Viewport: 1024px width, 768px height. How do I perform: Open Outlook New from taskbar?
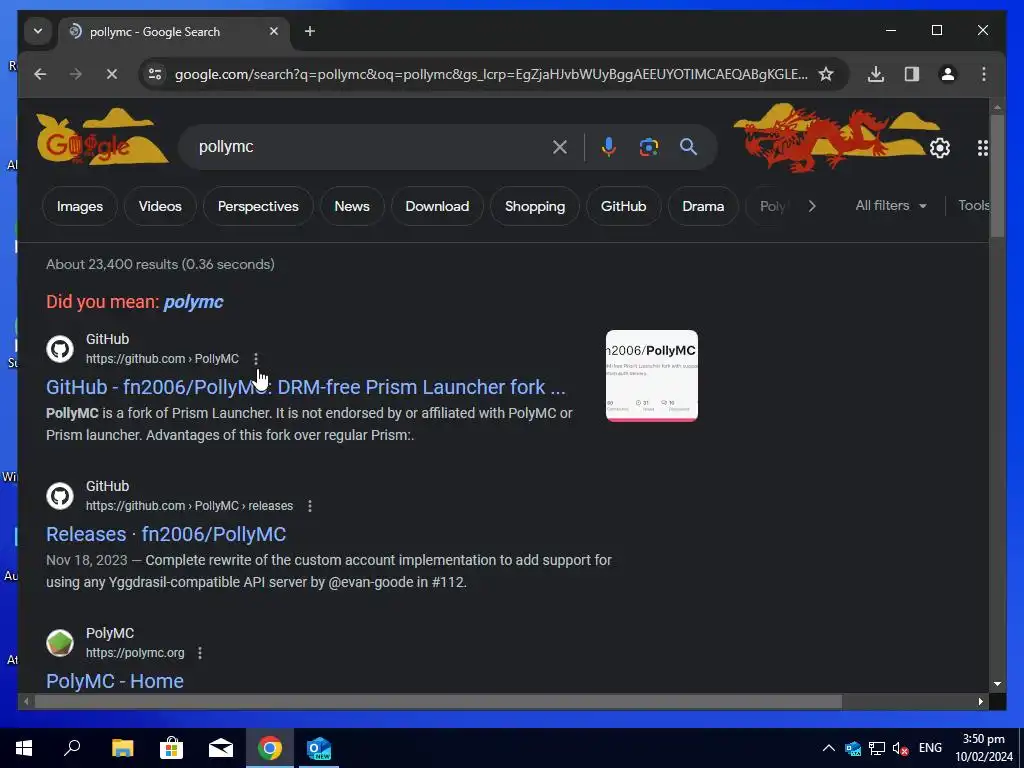tap(319, 748)
